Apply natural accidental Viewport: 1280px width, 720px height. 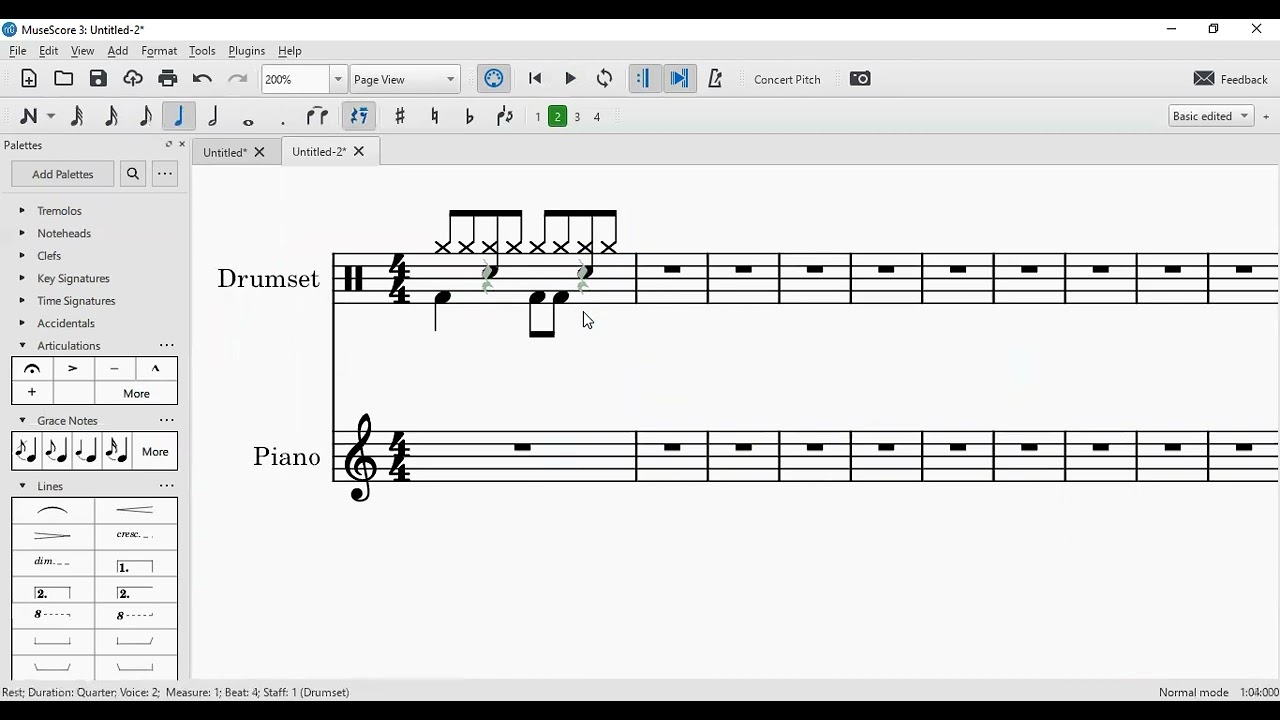pos(435,116)
